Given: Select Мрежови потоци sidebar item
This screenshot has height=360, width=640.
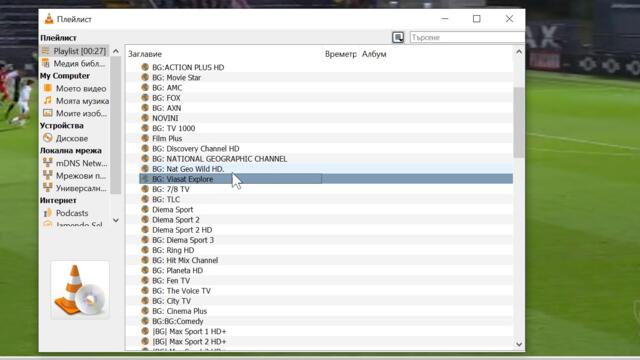Looking at the screenshot, I should tap(75, 176).
